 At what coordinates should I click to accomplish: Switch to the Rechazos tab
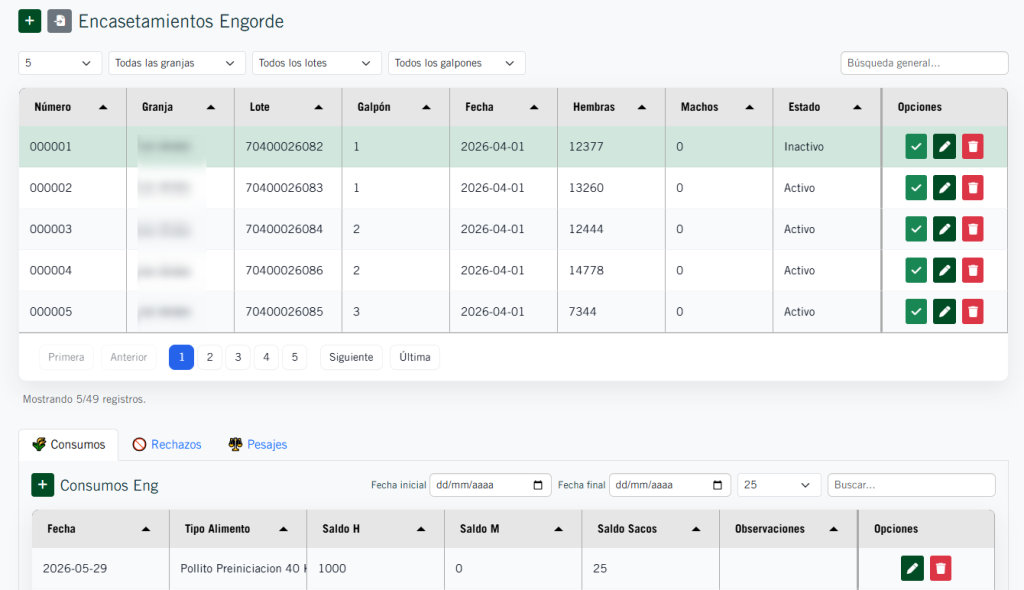pos(167,444)
